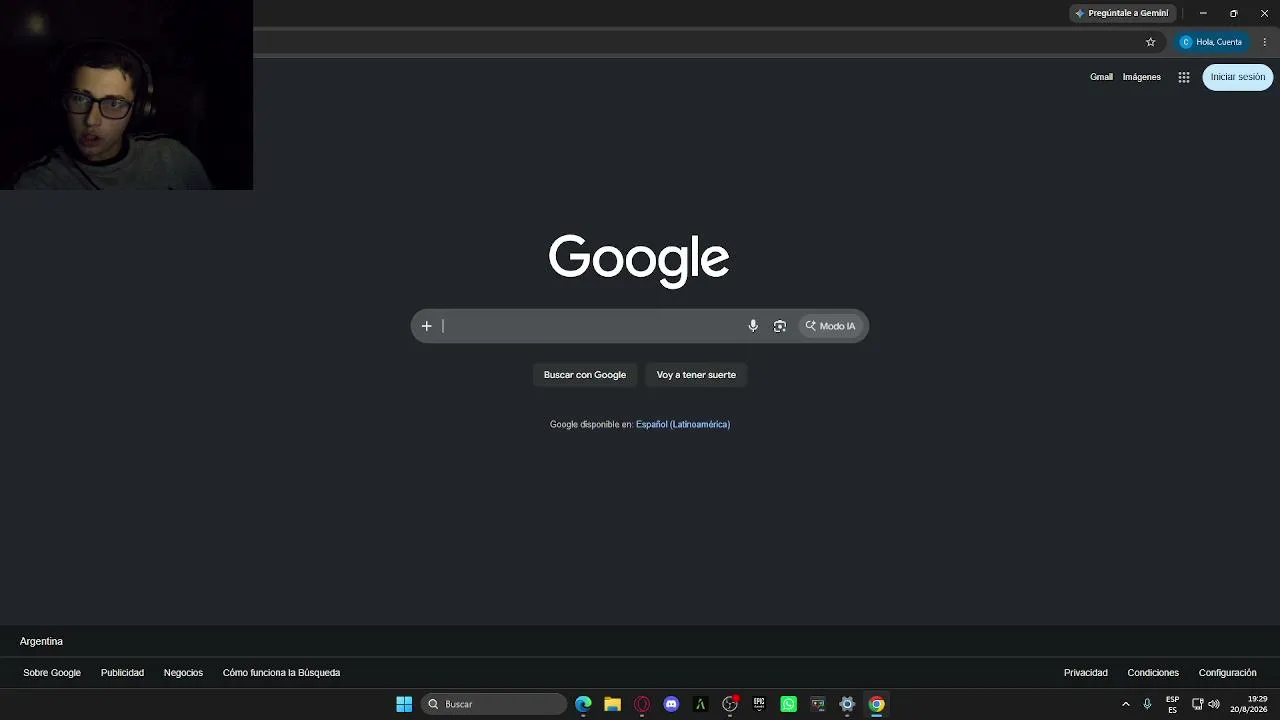Open the green A app on the taskbar

pos(700,704)
